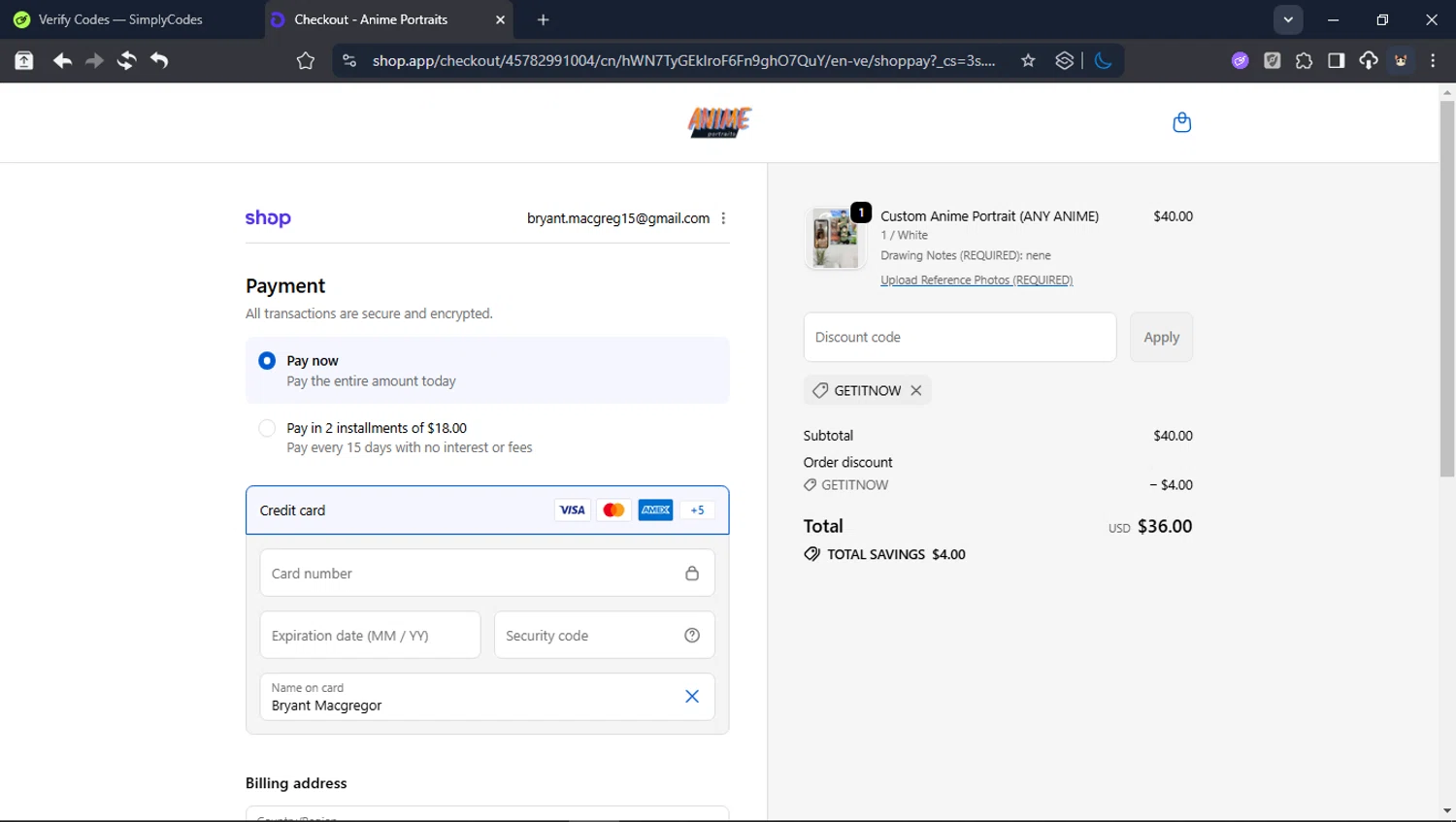Click the security code help icon
Viewport: 1456px width, 822px height.
coord(692,636)
